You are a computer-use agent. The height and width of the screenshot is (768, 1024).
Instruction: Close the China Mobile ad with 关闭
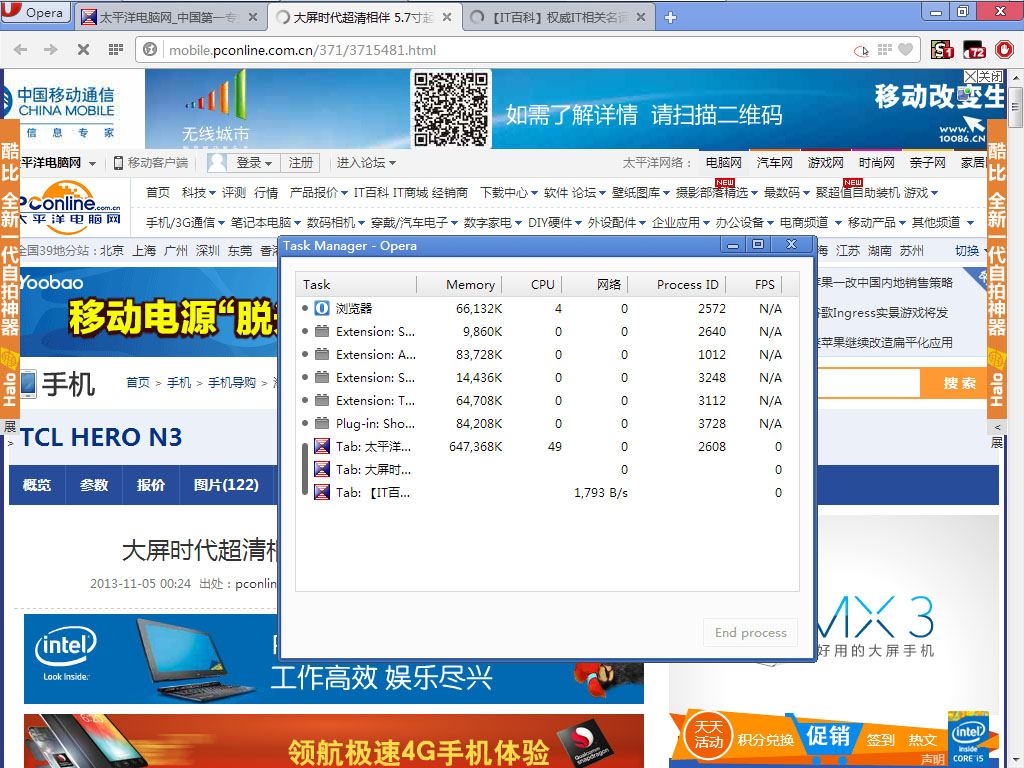coord(984,76)
